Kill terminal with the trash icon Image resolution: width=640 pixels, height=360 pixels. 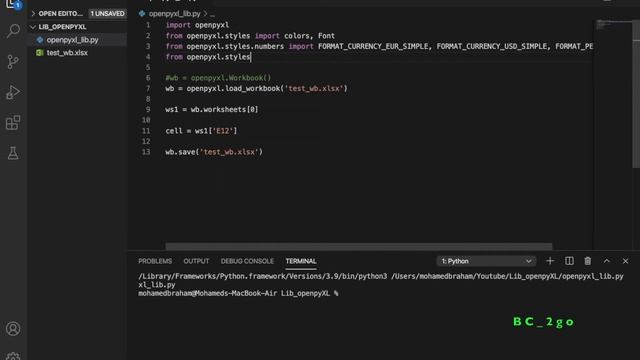click(588, 261)
